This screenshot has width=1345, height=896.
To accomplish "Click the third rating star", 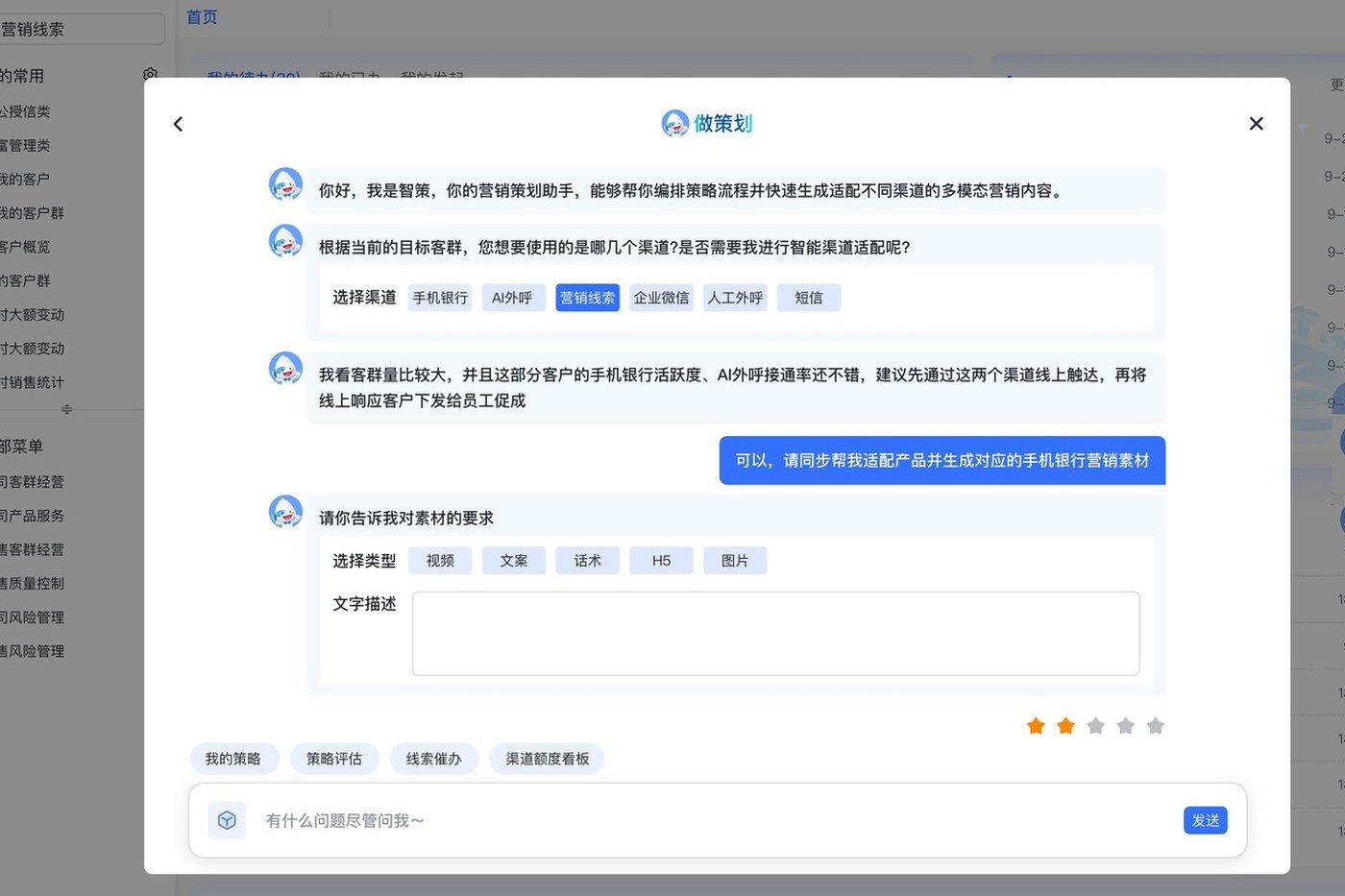I will pos(1095,726).
